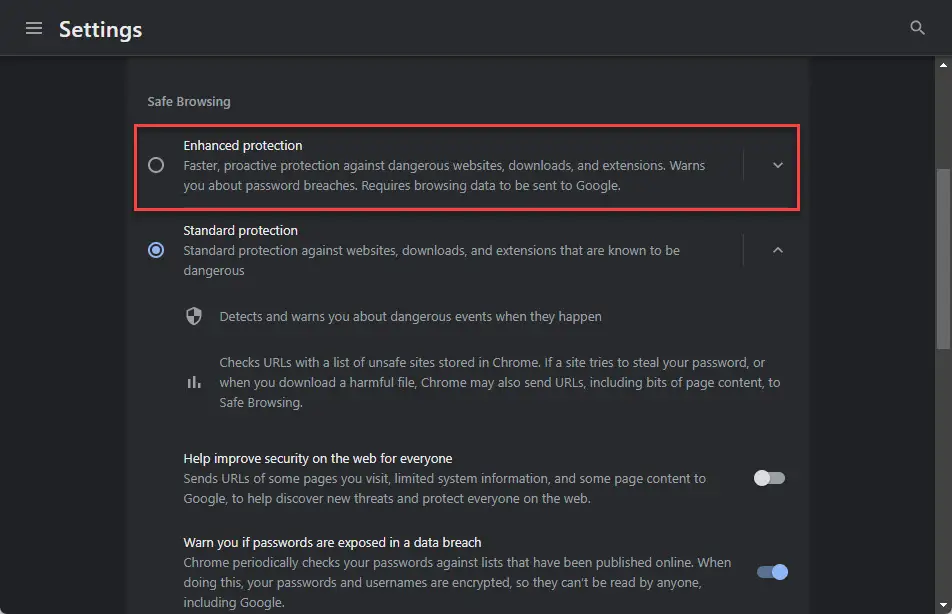Screen dimensions: 952x614
Task: Click the Settings page title
Action: point(100,29)
